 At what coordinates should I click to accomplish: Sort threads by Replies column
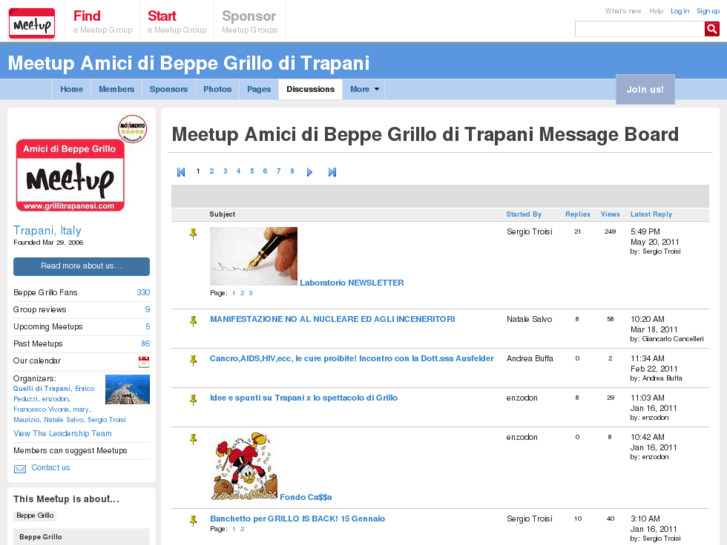[577, 214]
